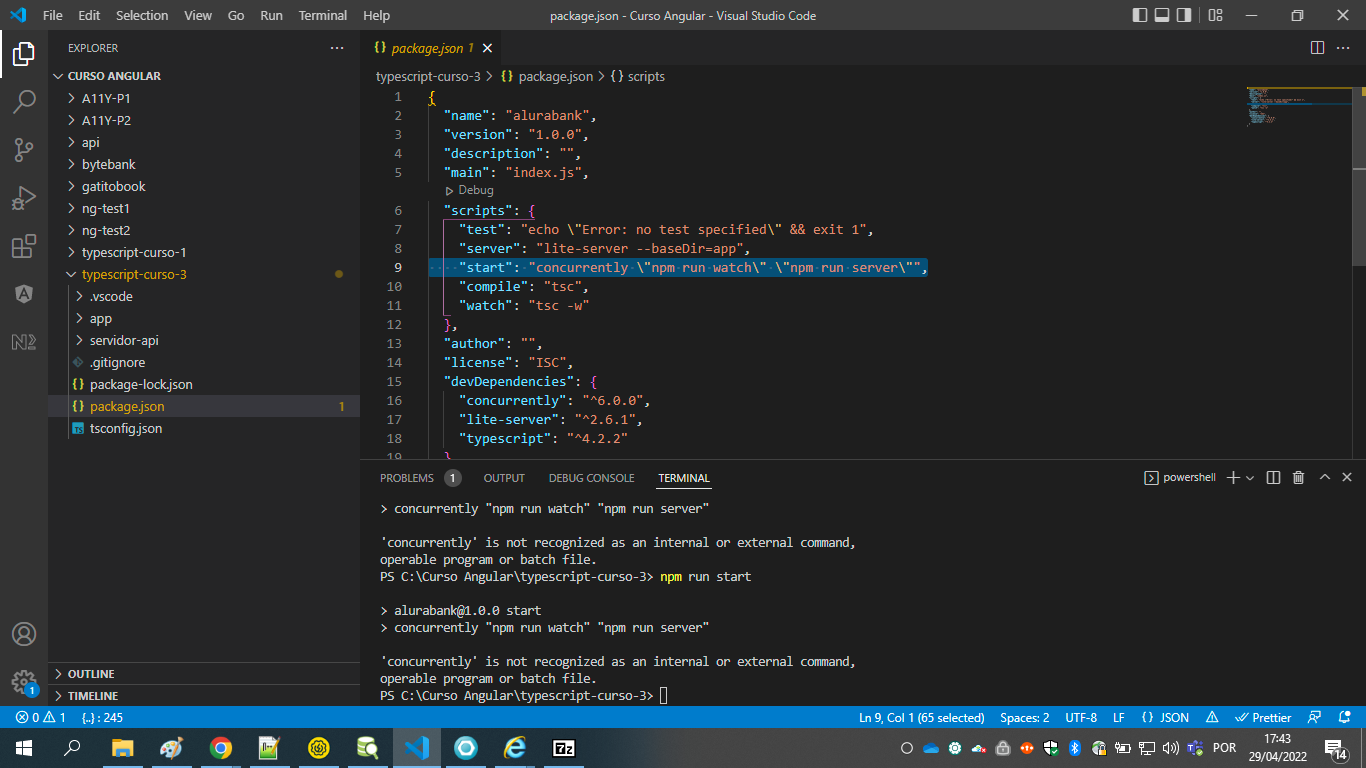The width and height of the screenshot is (1366, 768).
Task: Collapse the CURSO ANGULAR workspace header
Action: pos(204,76)
